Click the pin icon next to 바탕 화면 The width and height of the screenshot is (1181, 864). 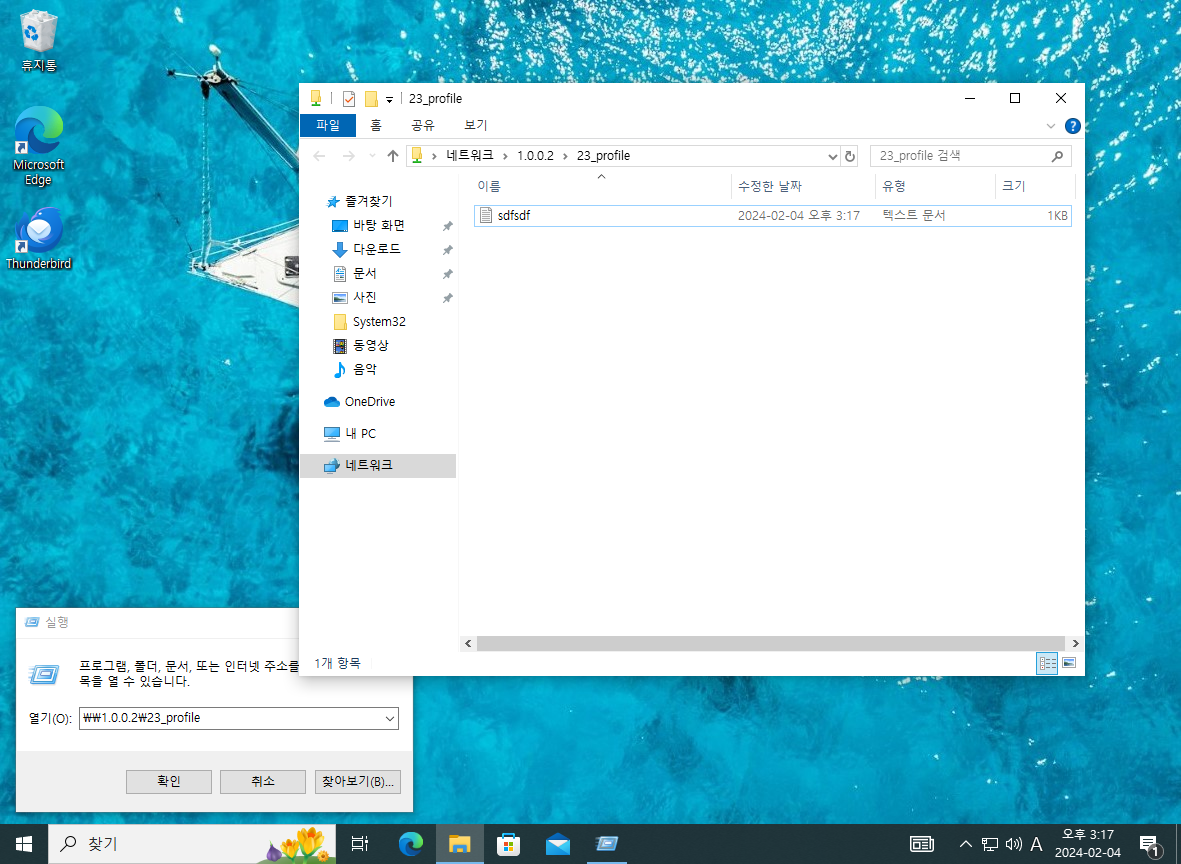pos(447,226)
